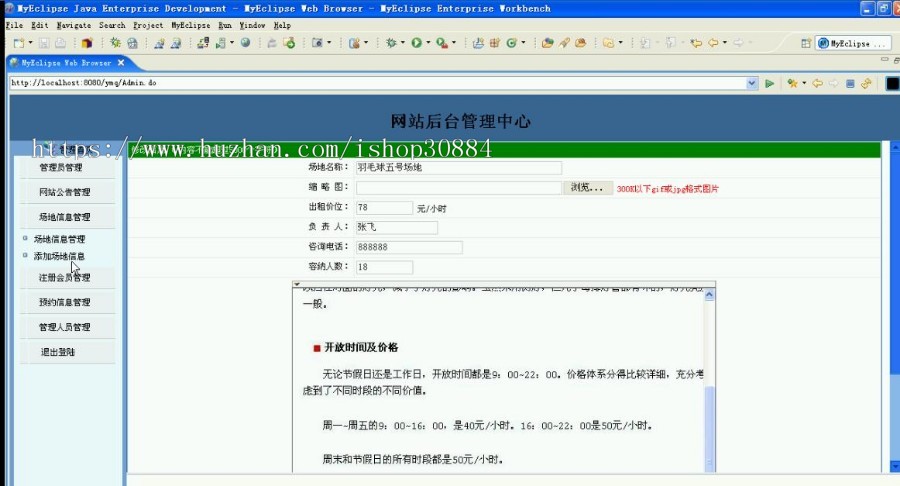Open the MyEclipse menu
This screenshot has height=486, width=900.
click(191, 25)
